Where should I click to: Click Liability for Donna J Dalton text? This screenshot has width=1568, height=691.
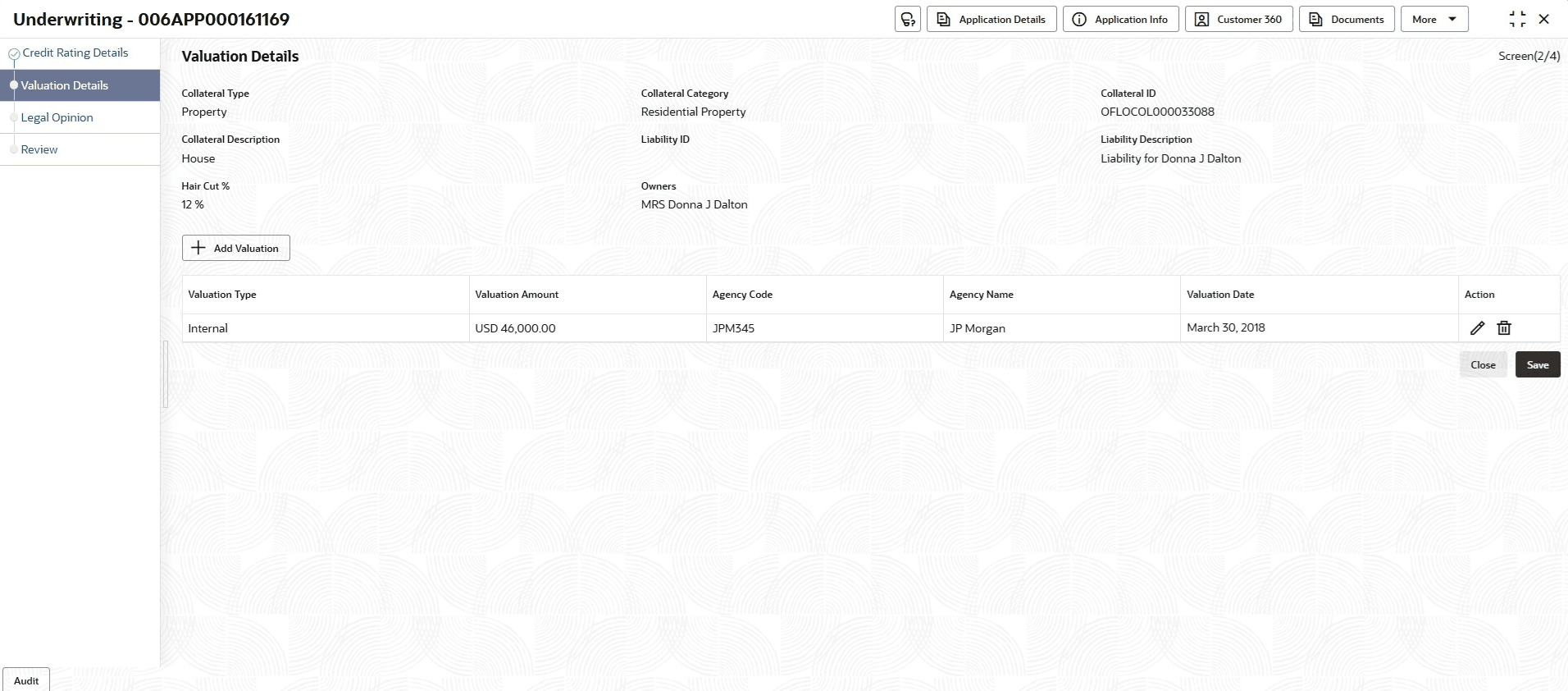(x=1170, y=158)
